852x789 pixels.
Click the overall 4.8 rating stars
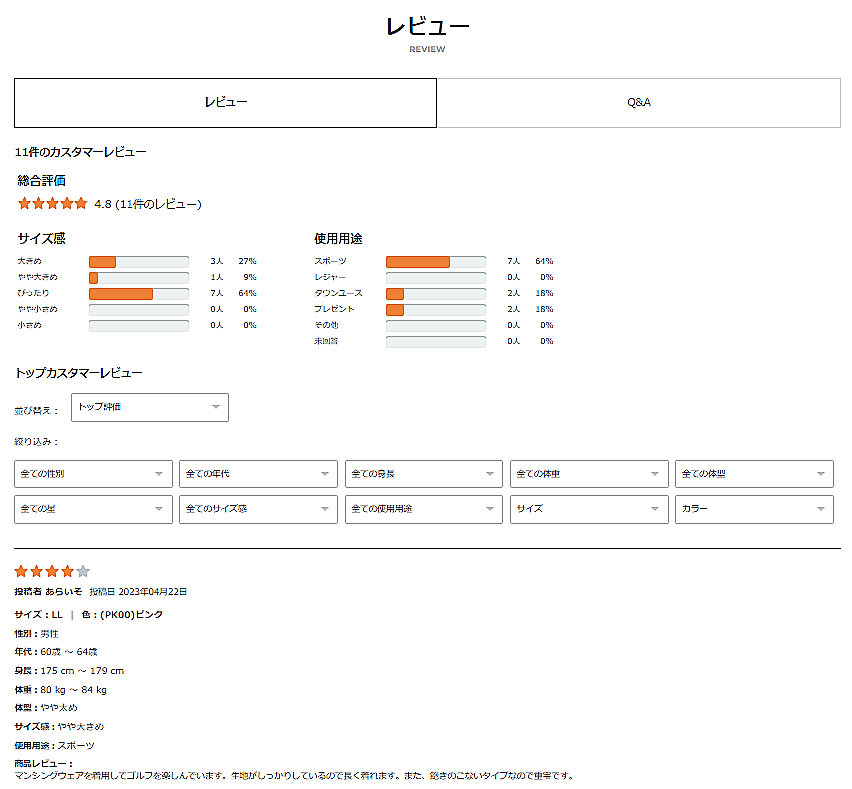click(53, 204)
